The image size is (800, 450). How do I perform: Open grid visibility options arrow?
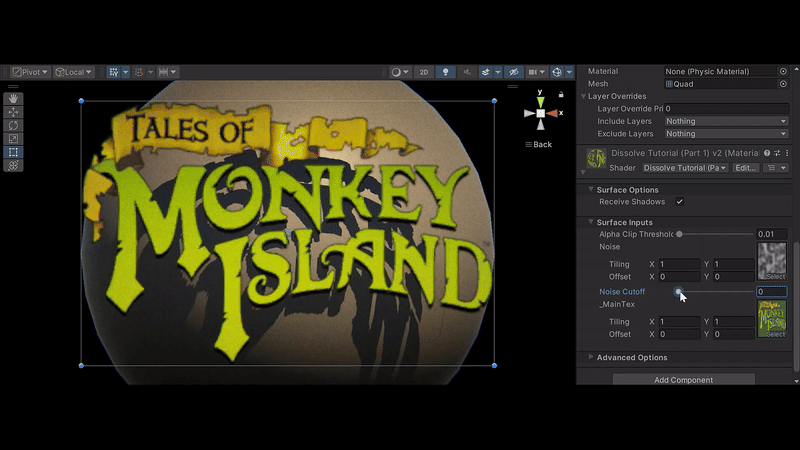(x=126, y=72)
